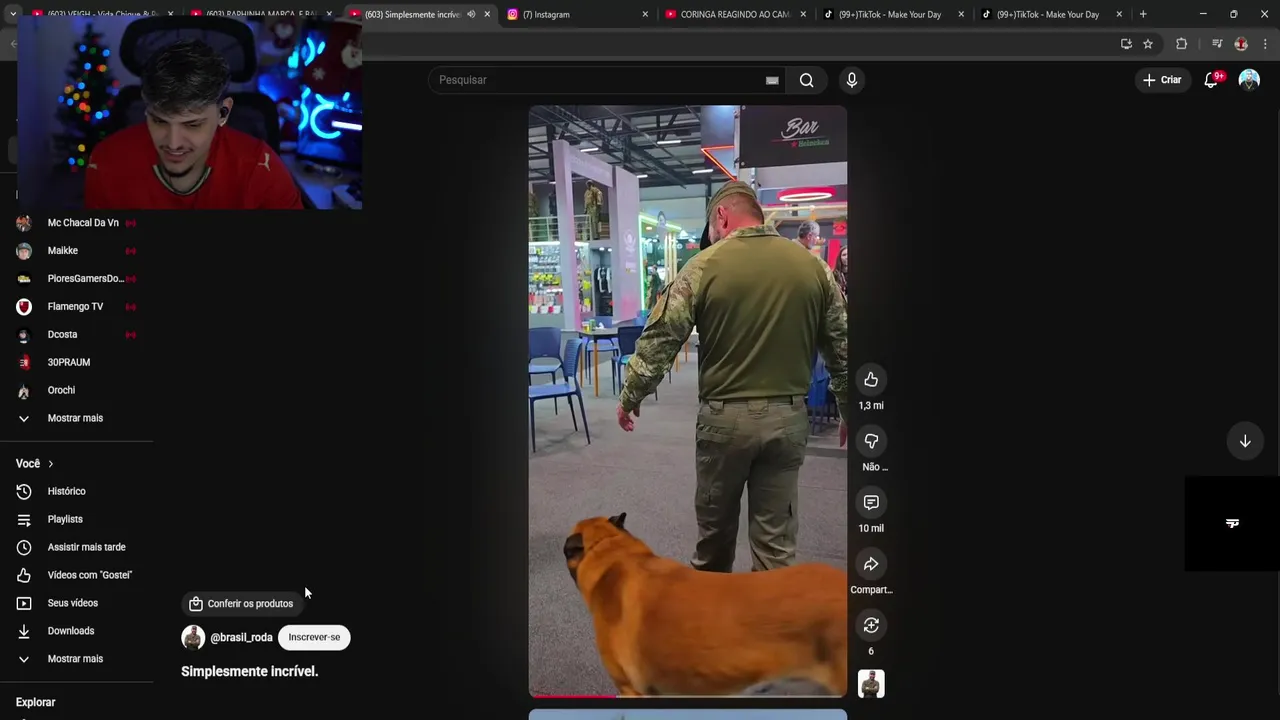Open the YouTube account avatar menu
This screenshot has width=1280, height=720.
click(x=1249, y=80)
